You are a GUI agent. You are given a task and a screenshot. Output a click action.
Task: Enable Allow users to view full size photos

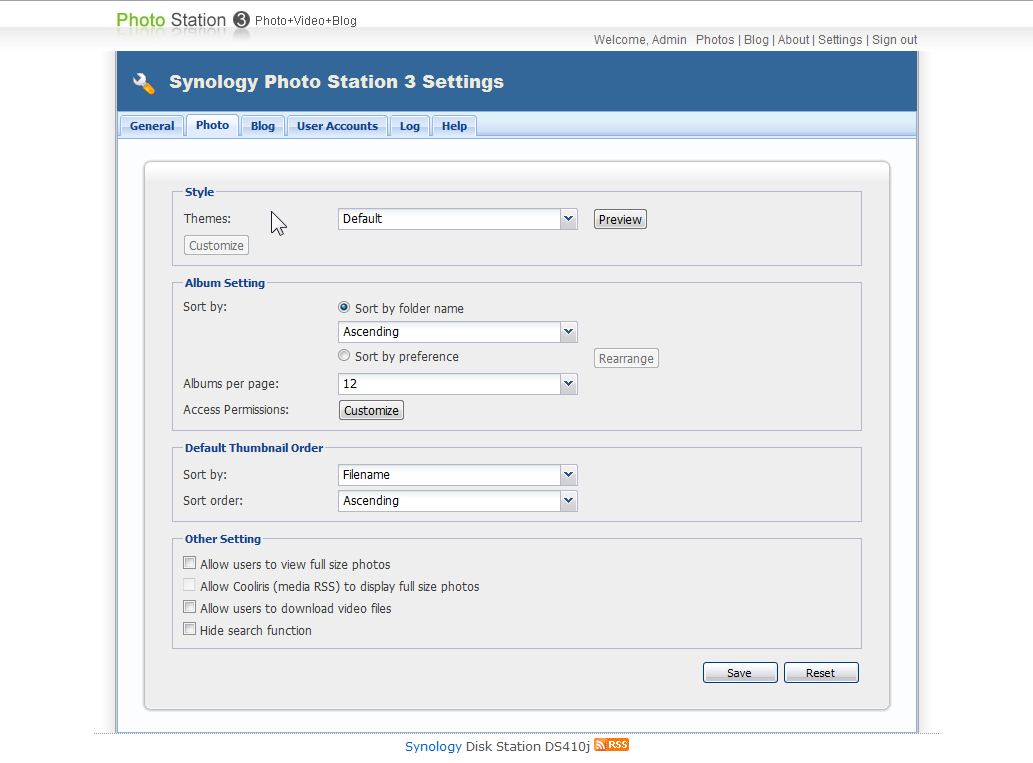(190, 563)
